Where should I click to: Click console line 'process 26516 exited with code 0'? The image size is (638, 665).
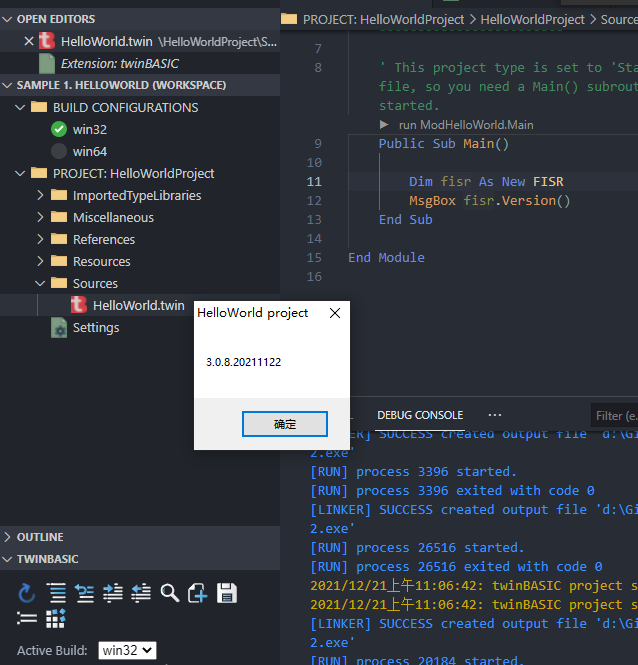pos(456,567)
